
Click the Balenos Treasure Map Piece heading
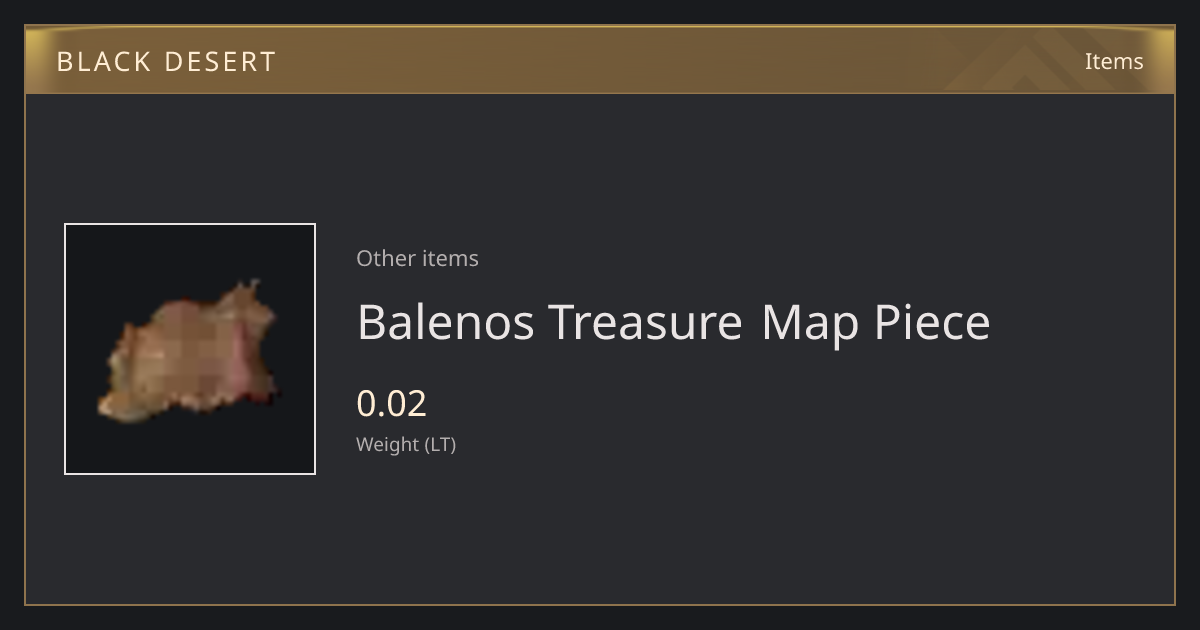673,322
